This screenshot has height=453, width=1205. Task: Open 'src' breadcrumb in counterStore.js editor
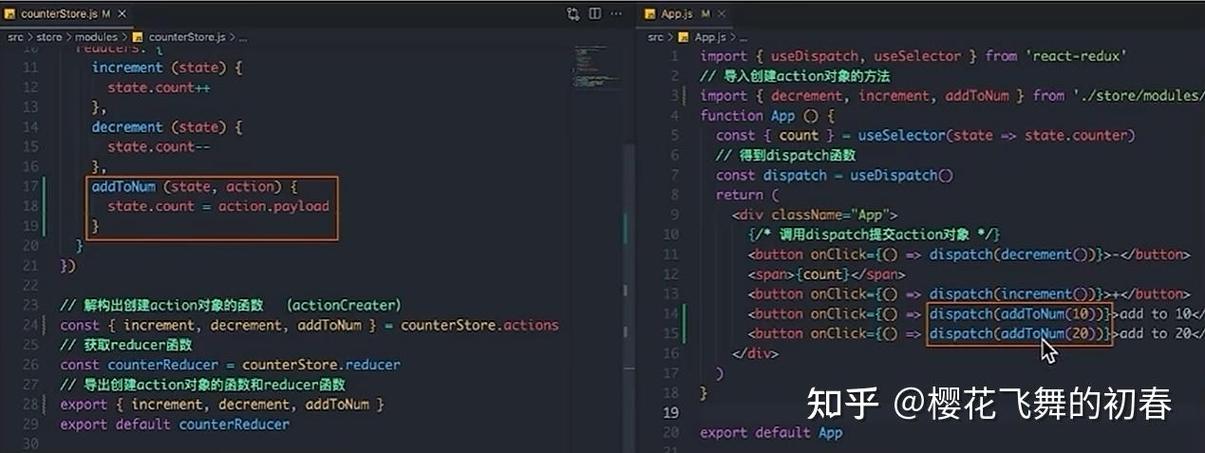[17, 37]
